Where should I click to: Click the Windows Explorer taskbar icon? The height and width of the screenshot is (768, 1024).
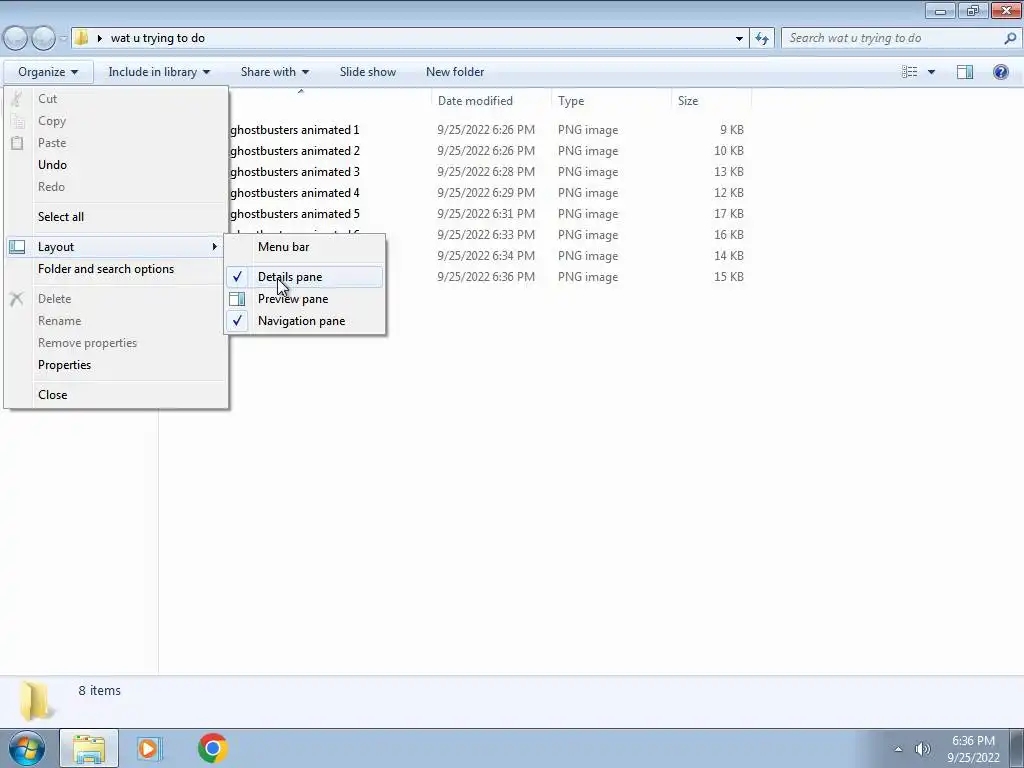tap(89, 748)
